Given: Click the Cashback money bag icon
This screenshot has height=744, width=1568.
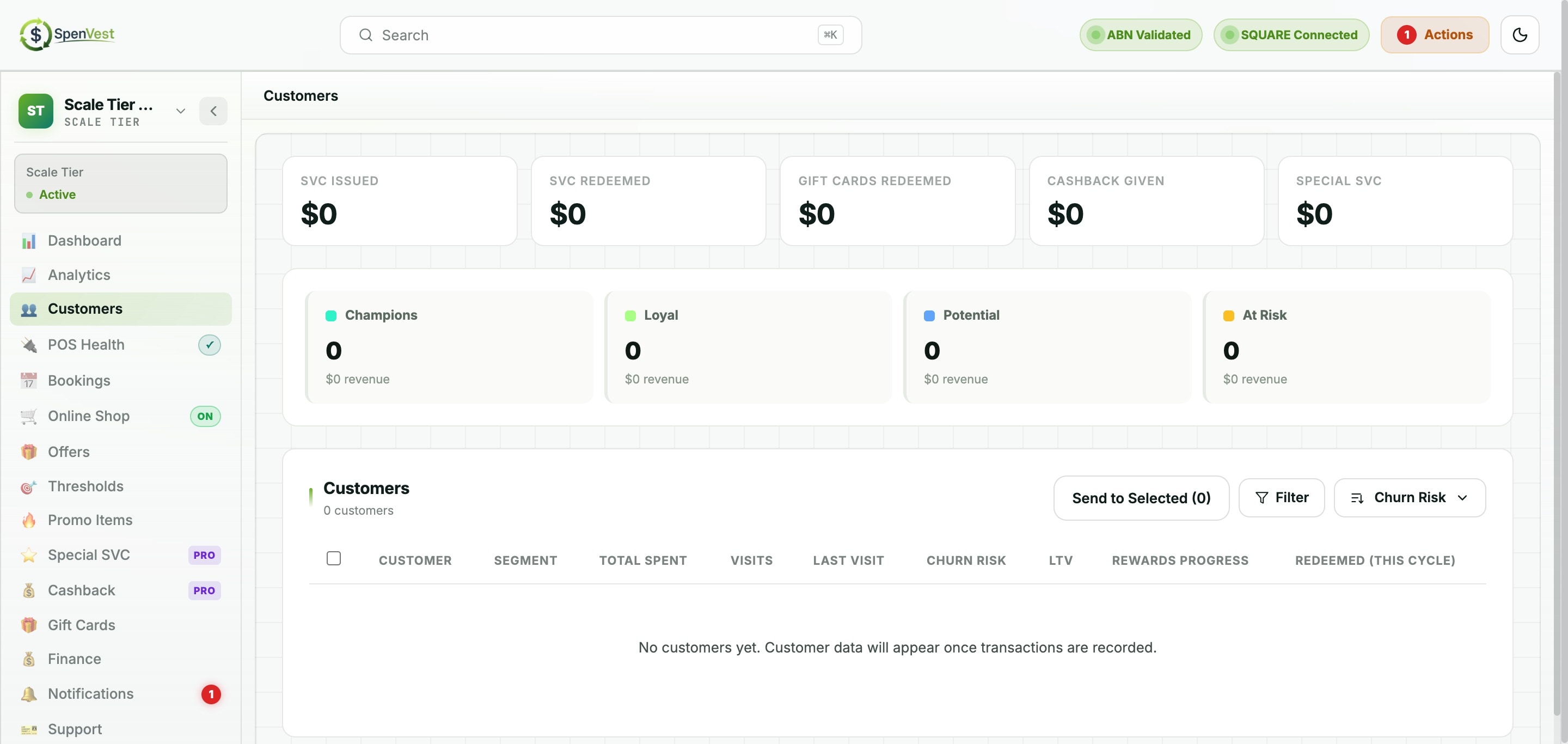Looking at the screenshot, I should 29,590.
